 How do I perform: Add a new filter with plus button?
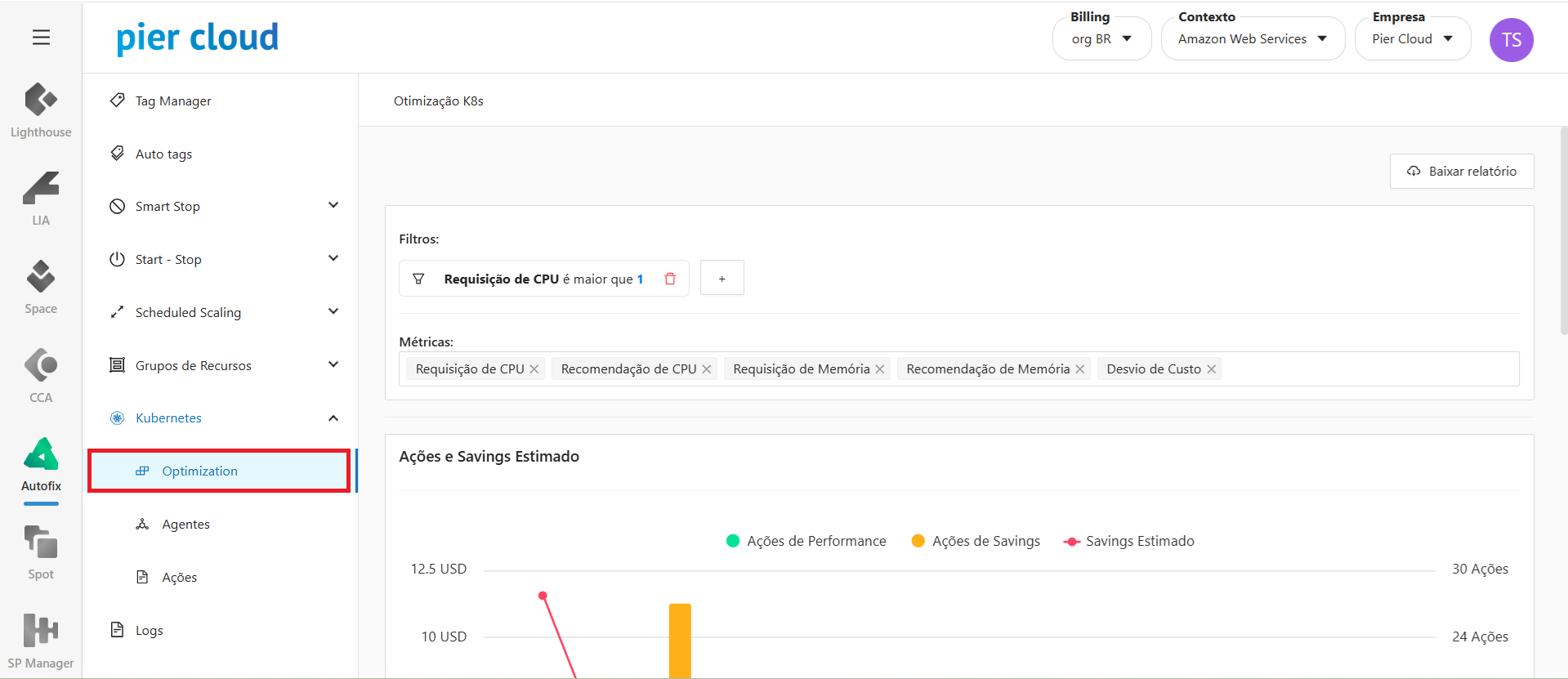point(721,279)
